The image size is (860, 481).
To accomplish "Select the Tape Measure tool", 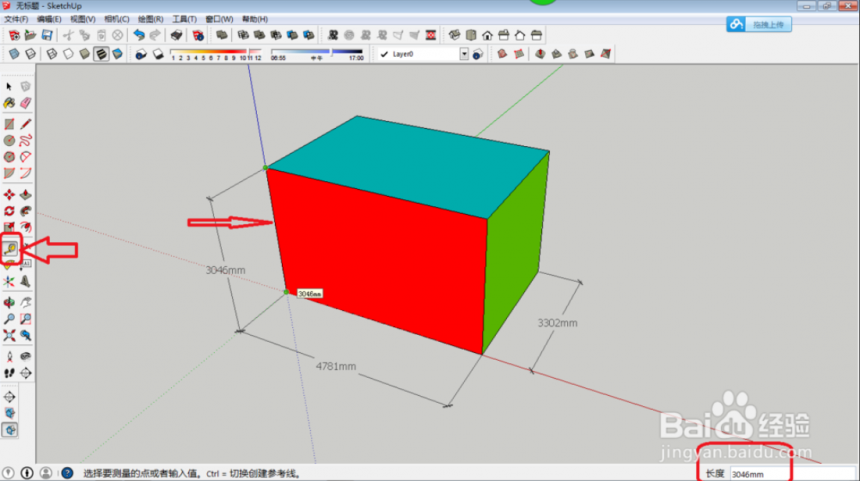I will coord(10,250).
